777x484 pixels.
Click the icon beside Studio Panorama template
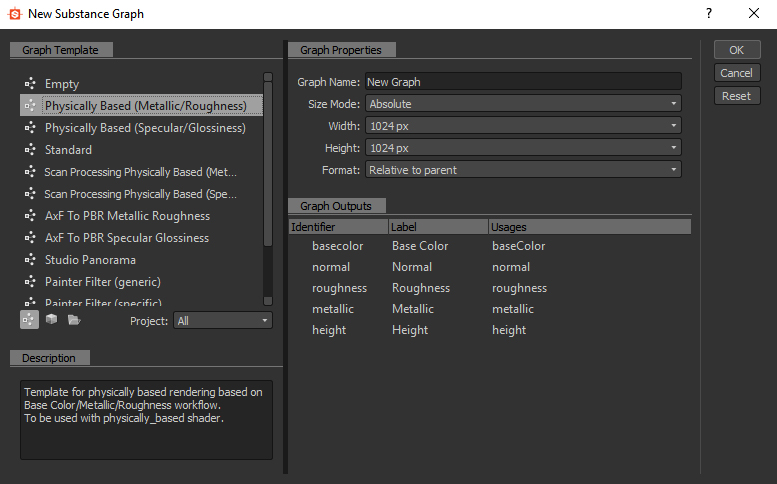(x=30, y=260)
